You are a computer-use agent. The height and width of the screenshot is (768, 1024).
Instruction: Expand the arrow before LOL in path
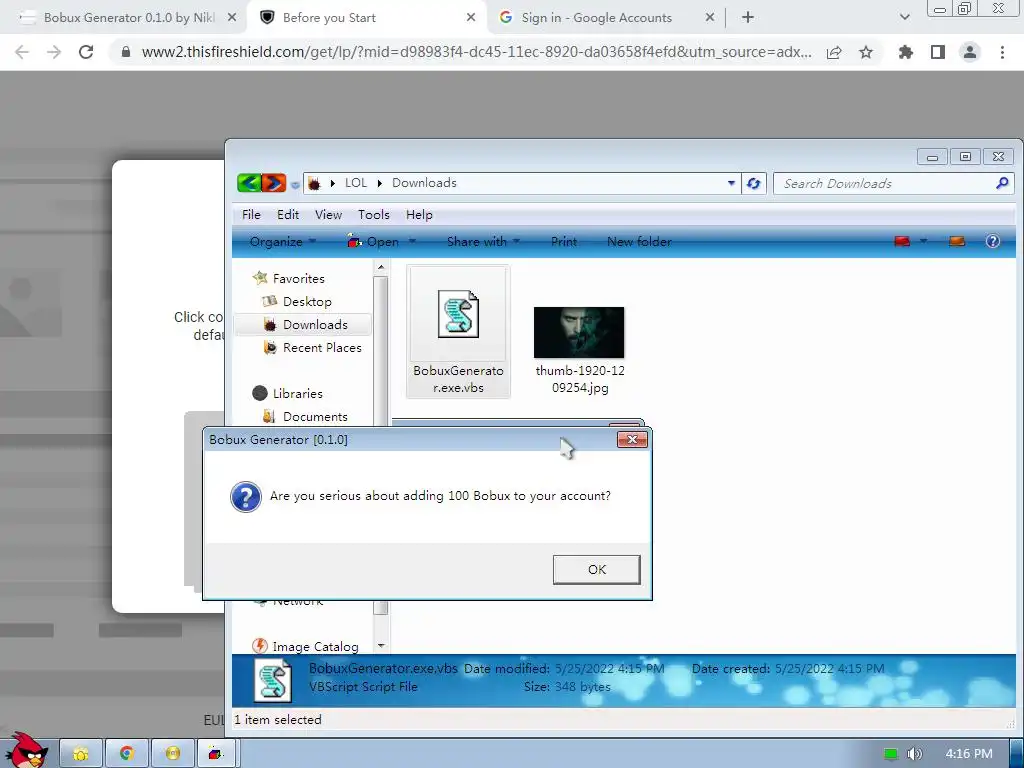(332, 184)
